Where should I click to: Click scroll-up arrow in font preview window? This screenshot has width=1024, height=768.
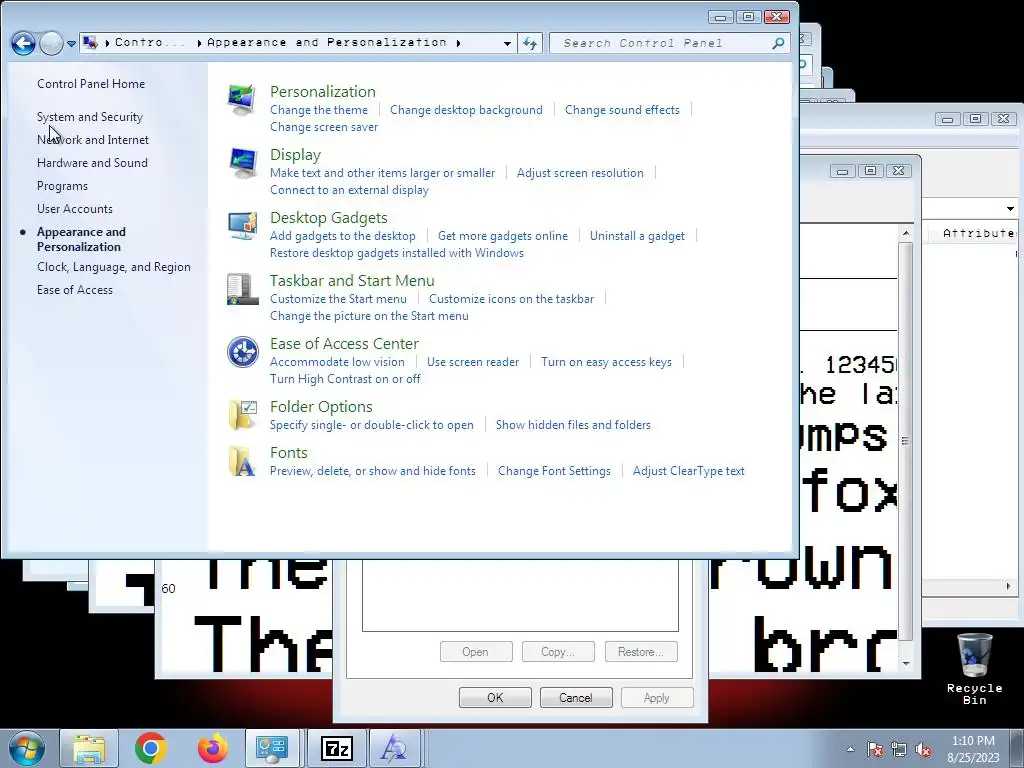pyautogui.click(x=906, y=232)
